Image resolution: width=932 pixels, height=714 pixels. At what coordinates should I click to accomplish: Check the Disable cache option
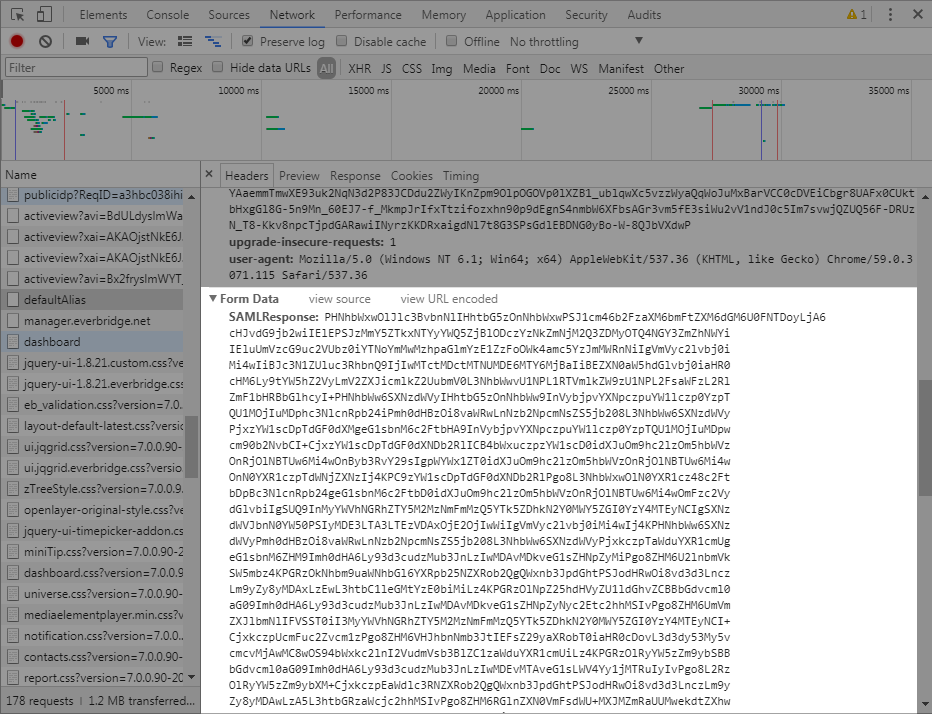[341, 41]
